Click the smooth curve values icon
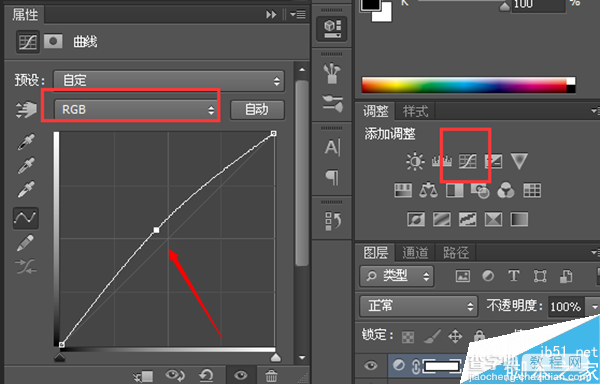Screen dimensions: 600x384 pyautogui.click(x=26, y=267)
